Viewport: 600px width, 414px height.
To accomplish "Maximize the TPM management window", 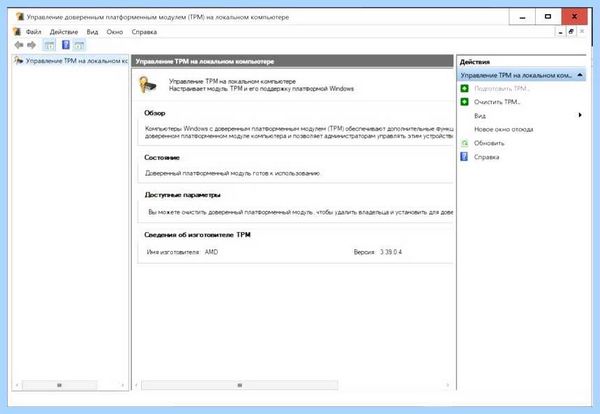I will 548,16.
